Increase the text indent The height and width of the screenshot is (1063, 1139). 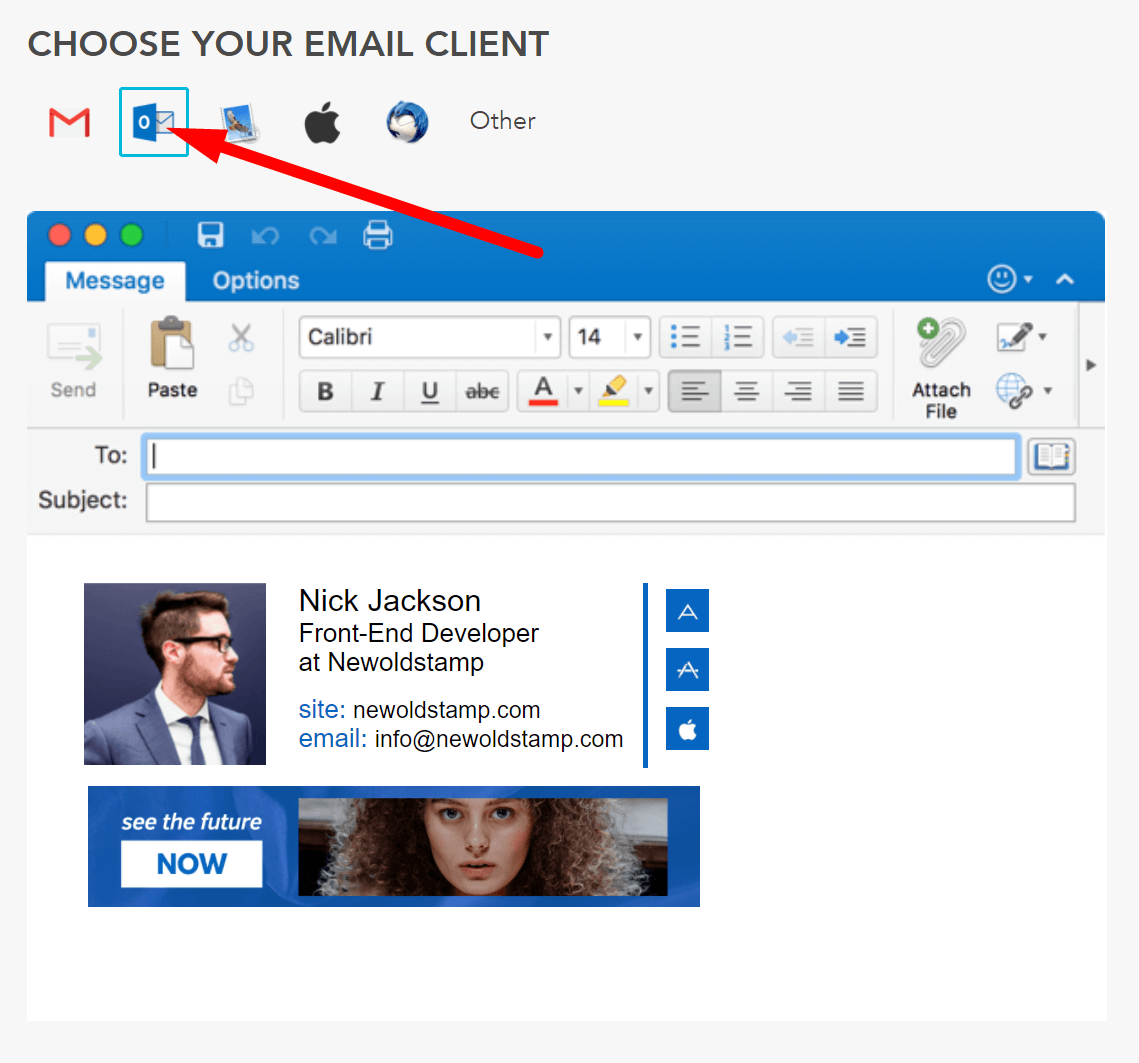(x=851, y=337)
